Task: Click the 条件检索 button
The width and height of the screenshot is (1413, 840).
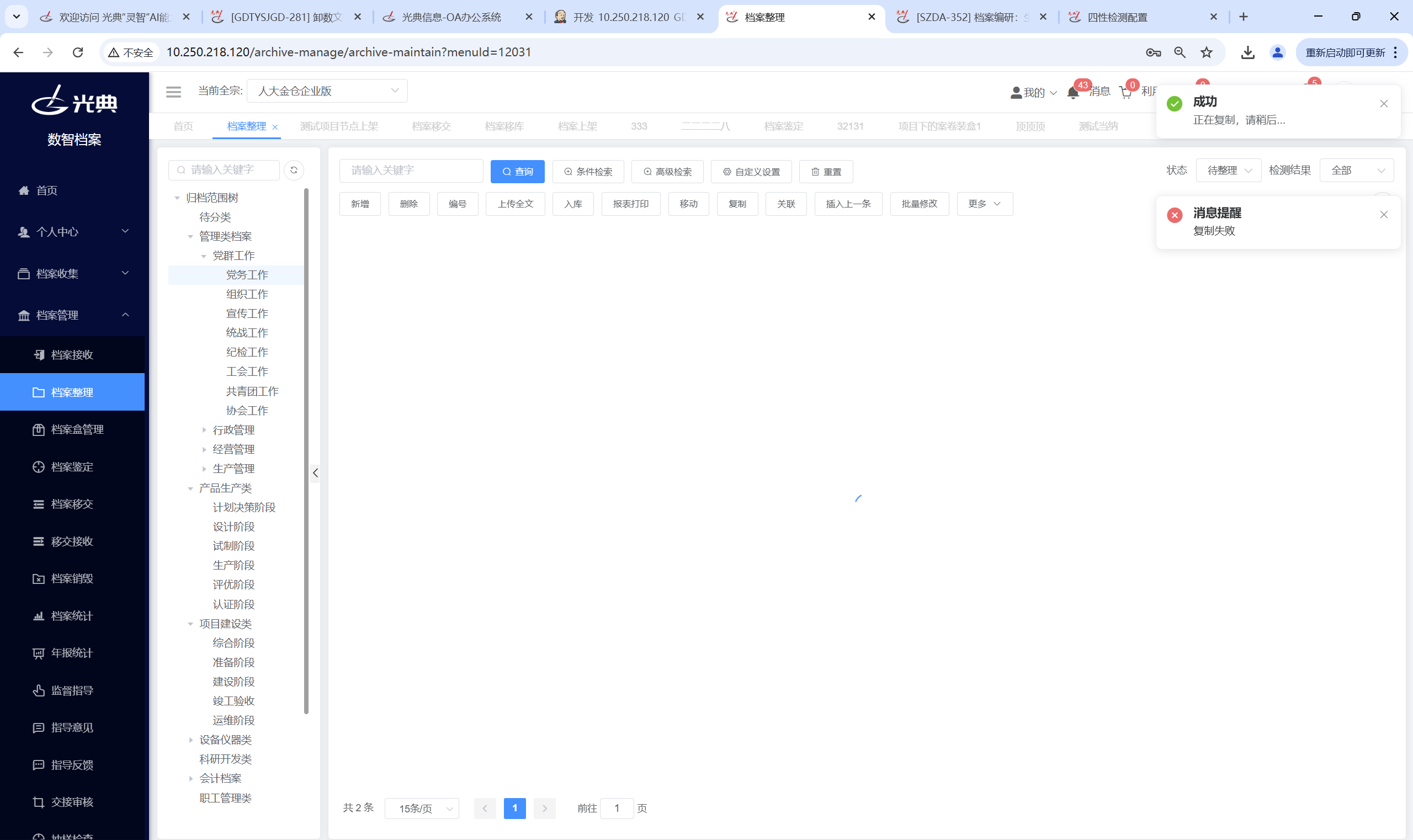Action: 588,172
